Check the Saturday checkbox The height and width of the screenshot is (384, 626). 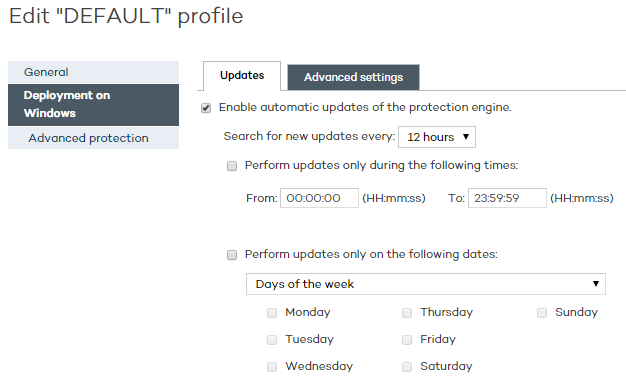tap(407, 367)
